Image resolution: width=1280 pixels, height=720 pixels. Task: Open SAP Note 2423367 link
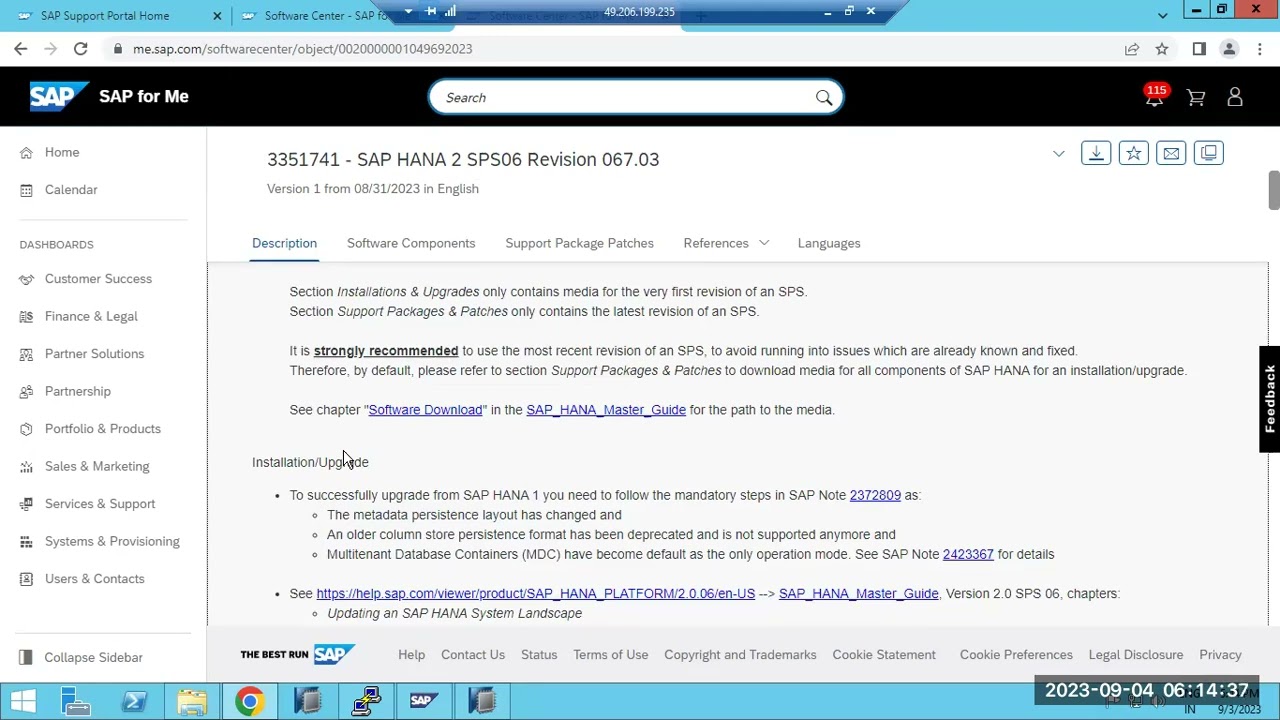[x=968, y=554]
